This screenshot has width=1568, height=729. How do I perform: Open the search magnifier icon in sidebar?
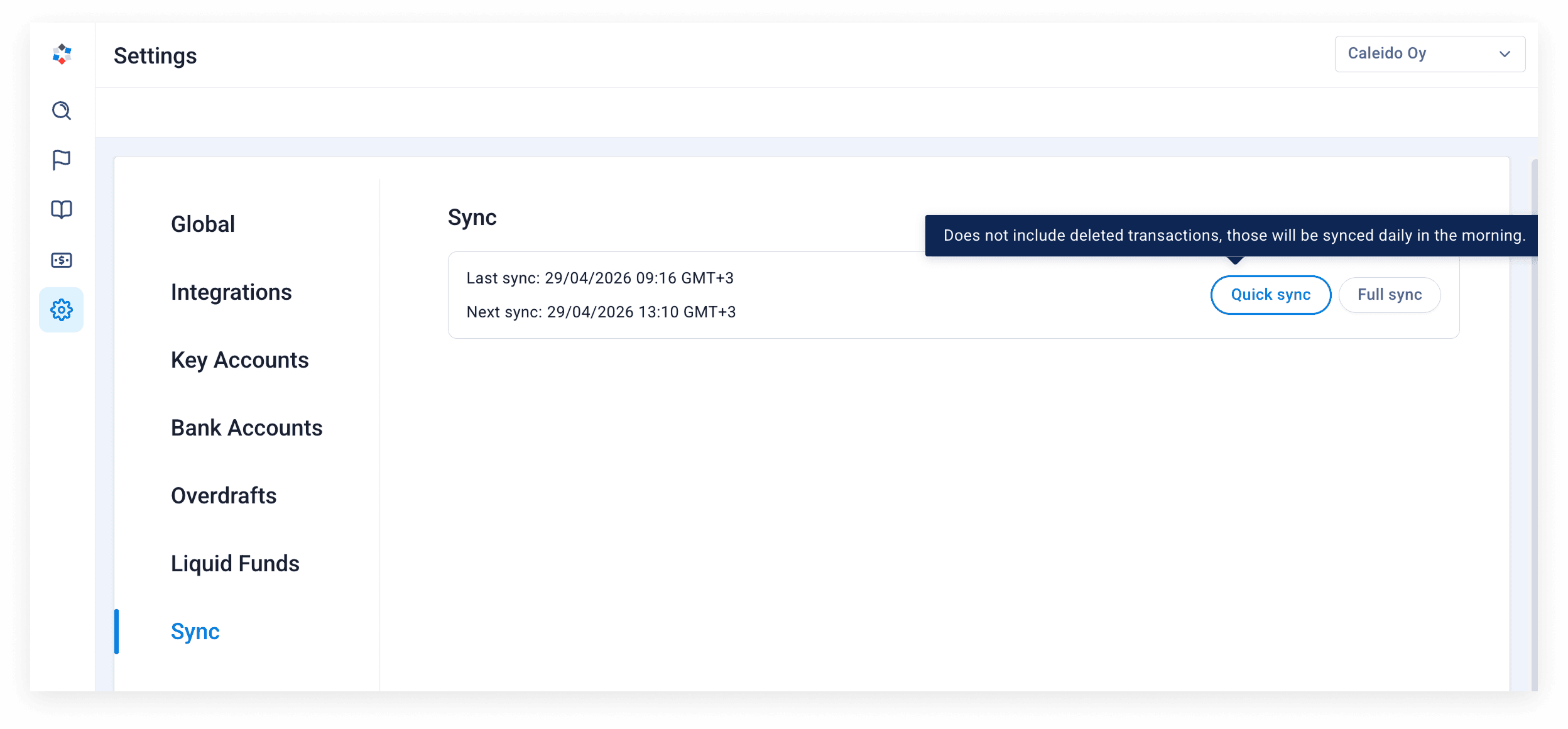(62, 111)
